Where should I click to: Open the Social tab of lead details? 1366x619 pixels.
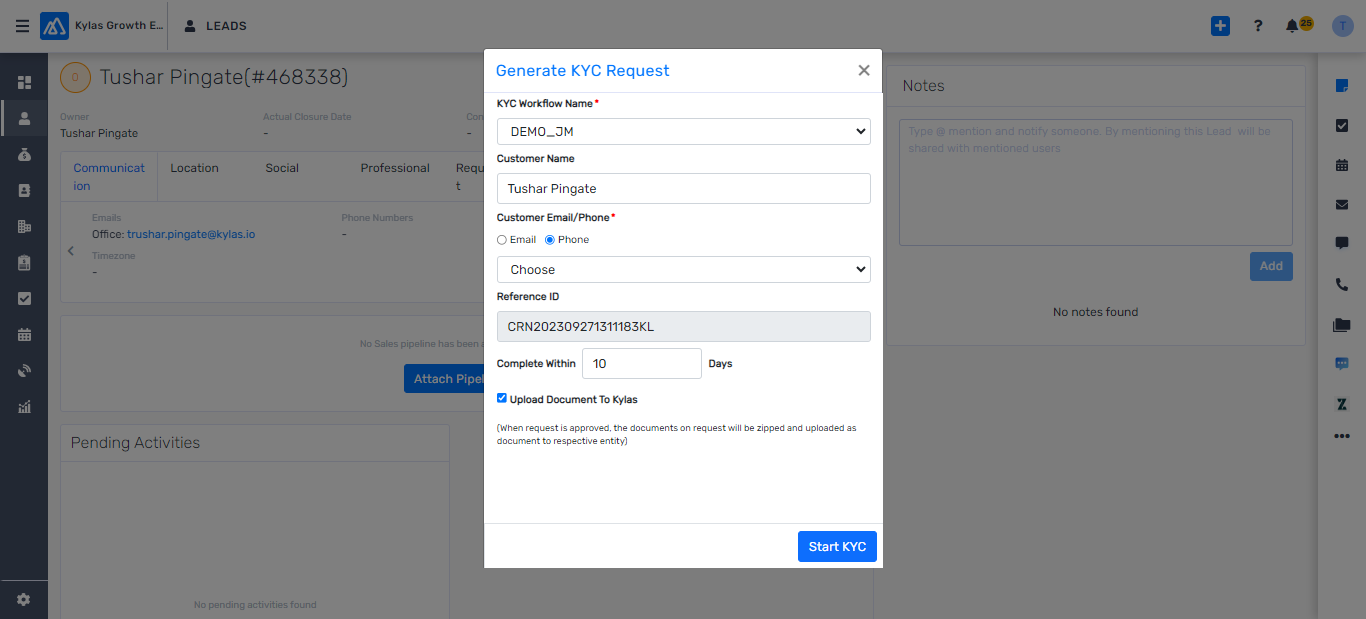281,168
